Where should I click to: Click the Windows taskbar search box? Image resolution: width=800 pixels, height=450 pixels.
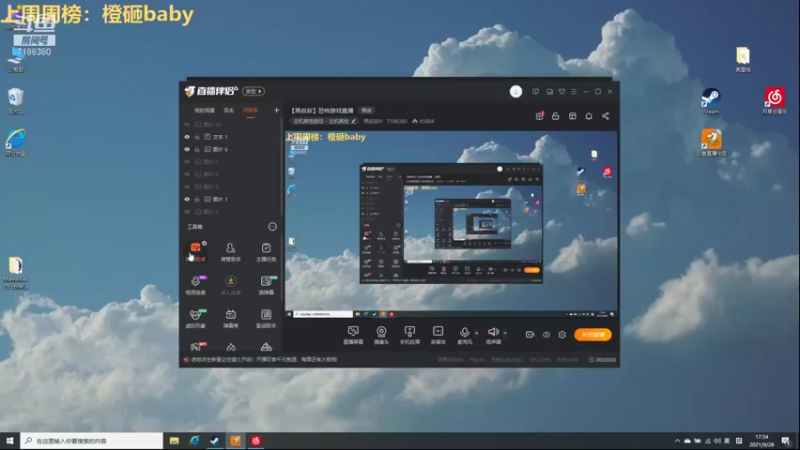92,441
